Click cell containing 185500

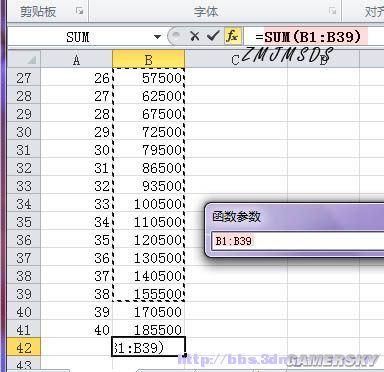(x=149, y=330)
